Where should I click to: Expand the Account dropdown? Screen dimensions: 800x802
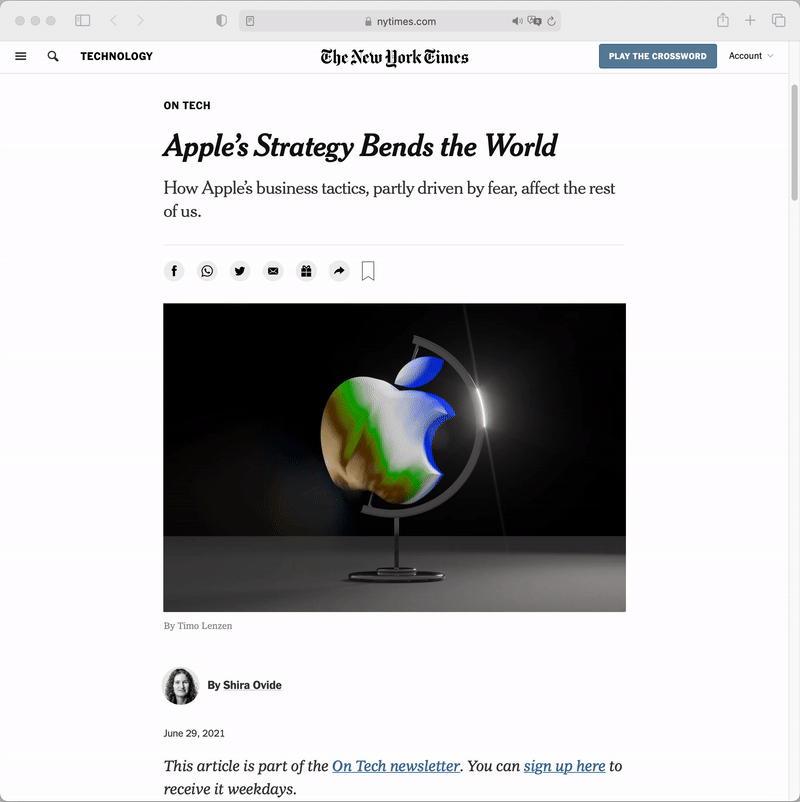(750, 56)
